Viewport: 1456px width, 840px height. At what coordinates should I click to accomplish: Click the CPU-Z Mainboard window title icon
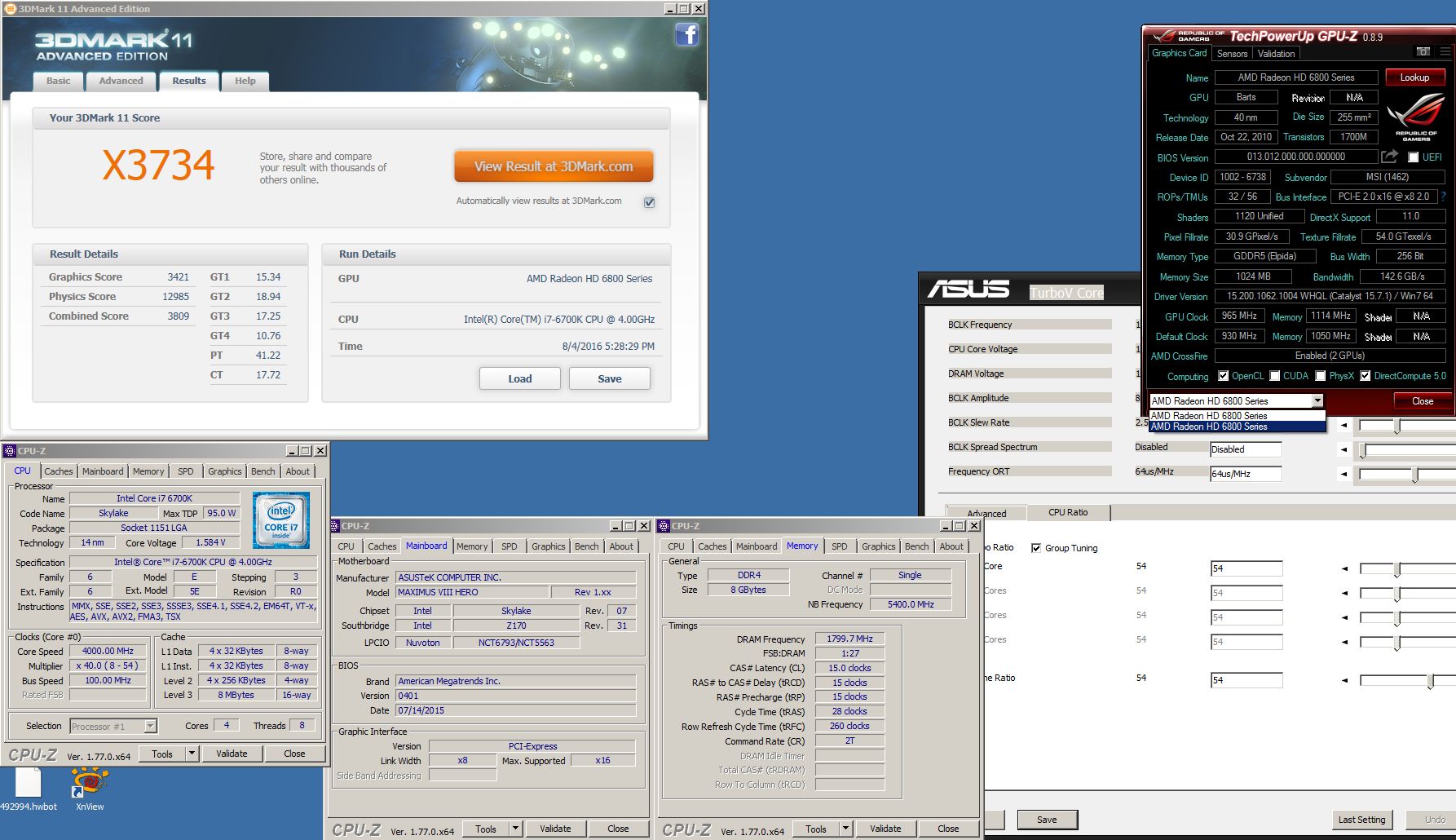pyautogui.click(x=336, y=526)
